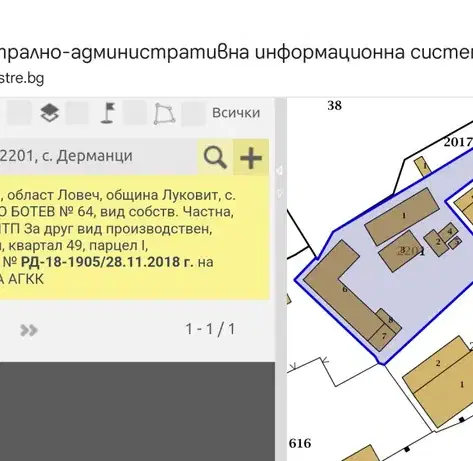Click the blank square before the layers icon
Viewport: 473px width, 461px height.
point(19,113)
